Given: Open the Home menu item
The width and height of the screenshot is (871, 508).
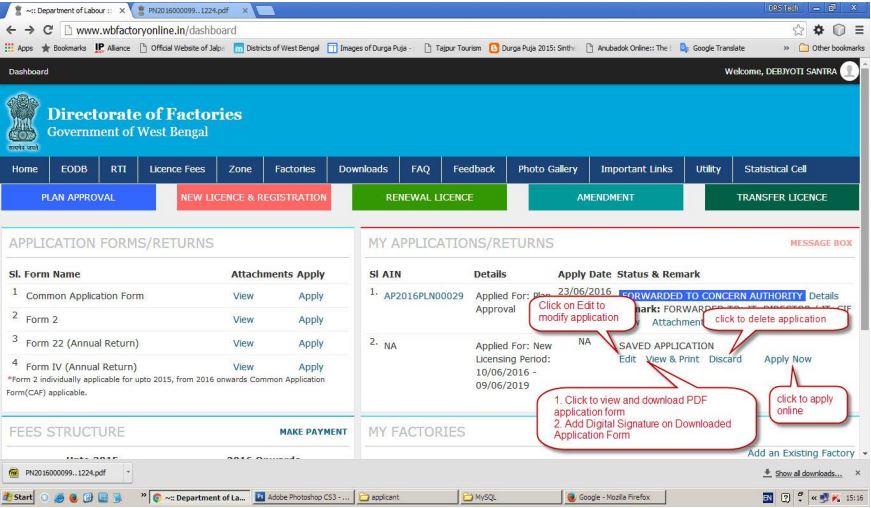Looking at the screenshot, I should 25,169.
